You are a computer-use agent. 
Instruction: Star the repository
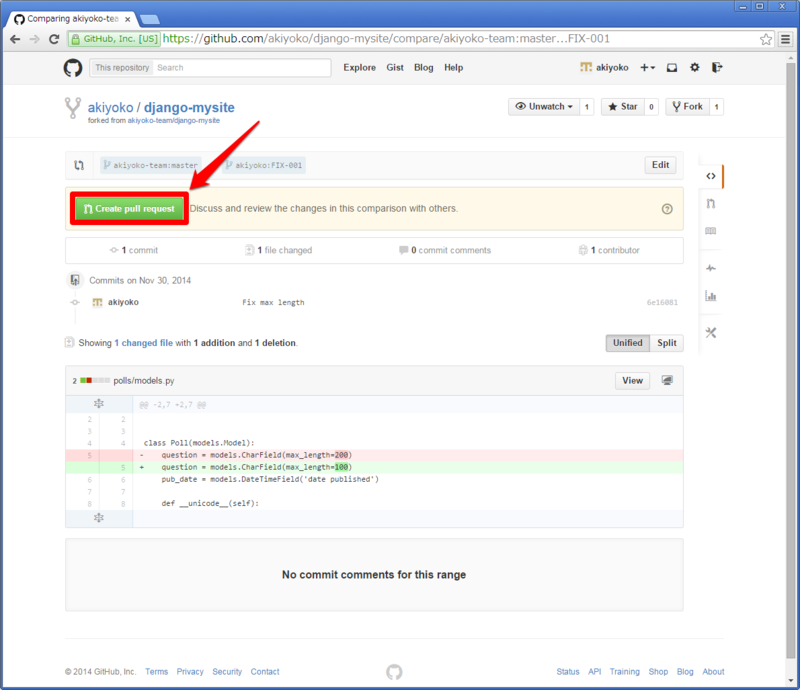point(622,107)
